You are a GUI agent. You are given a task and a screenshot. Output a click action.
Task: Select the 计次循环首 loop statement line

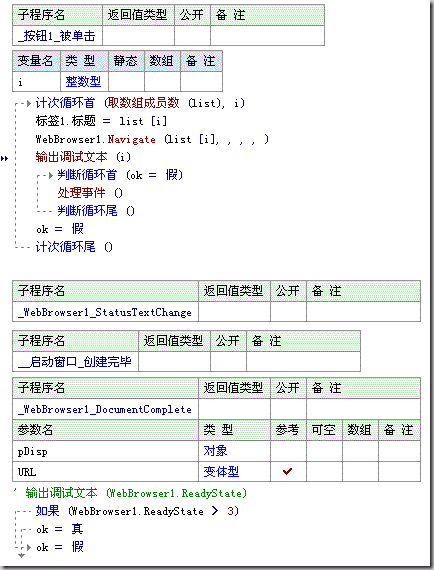[140, 103]
